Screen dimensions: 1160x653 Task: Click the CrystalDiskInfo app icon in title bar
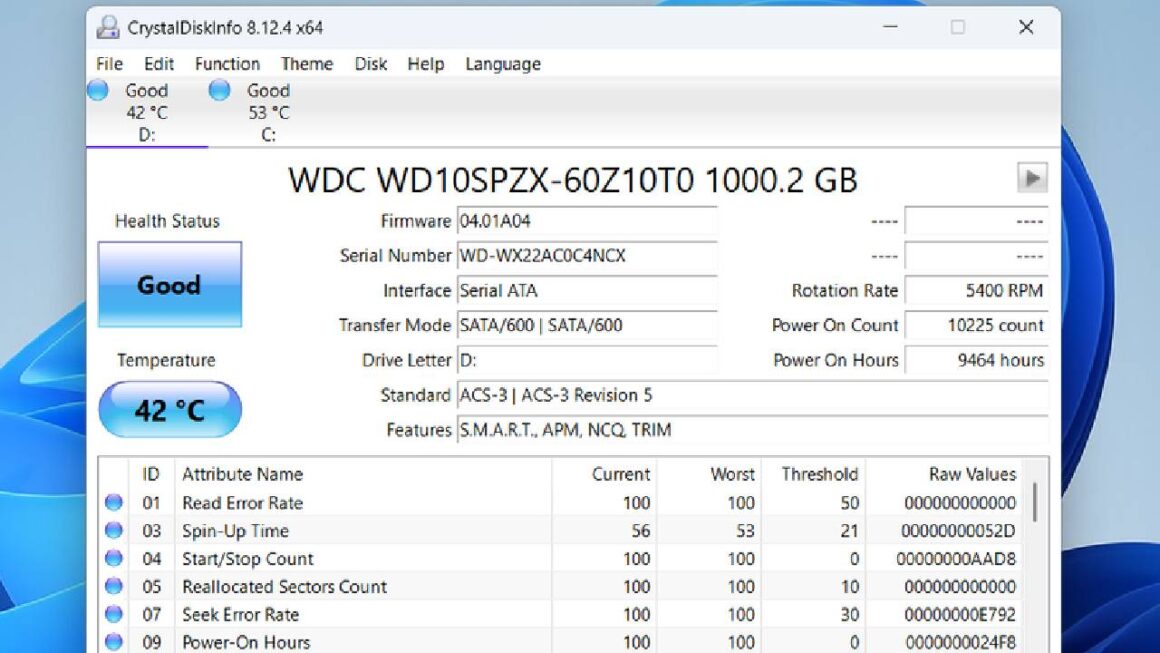pyautogui.click(x=108, y=27)
